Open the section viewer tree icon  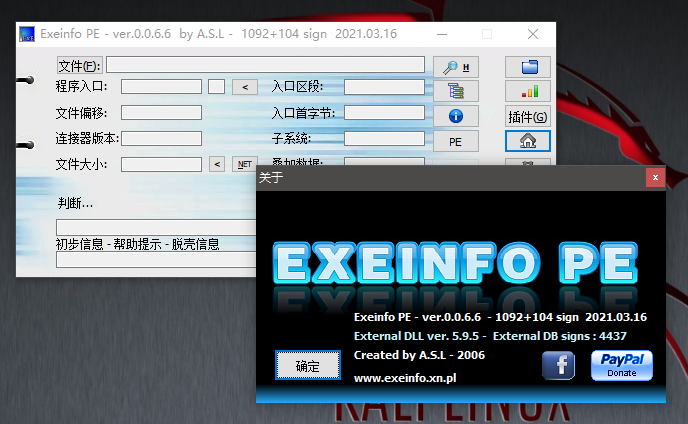[455, 91]
